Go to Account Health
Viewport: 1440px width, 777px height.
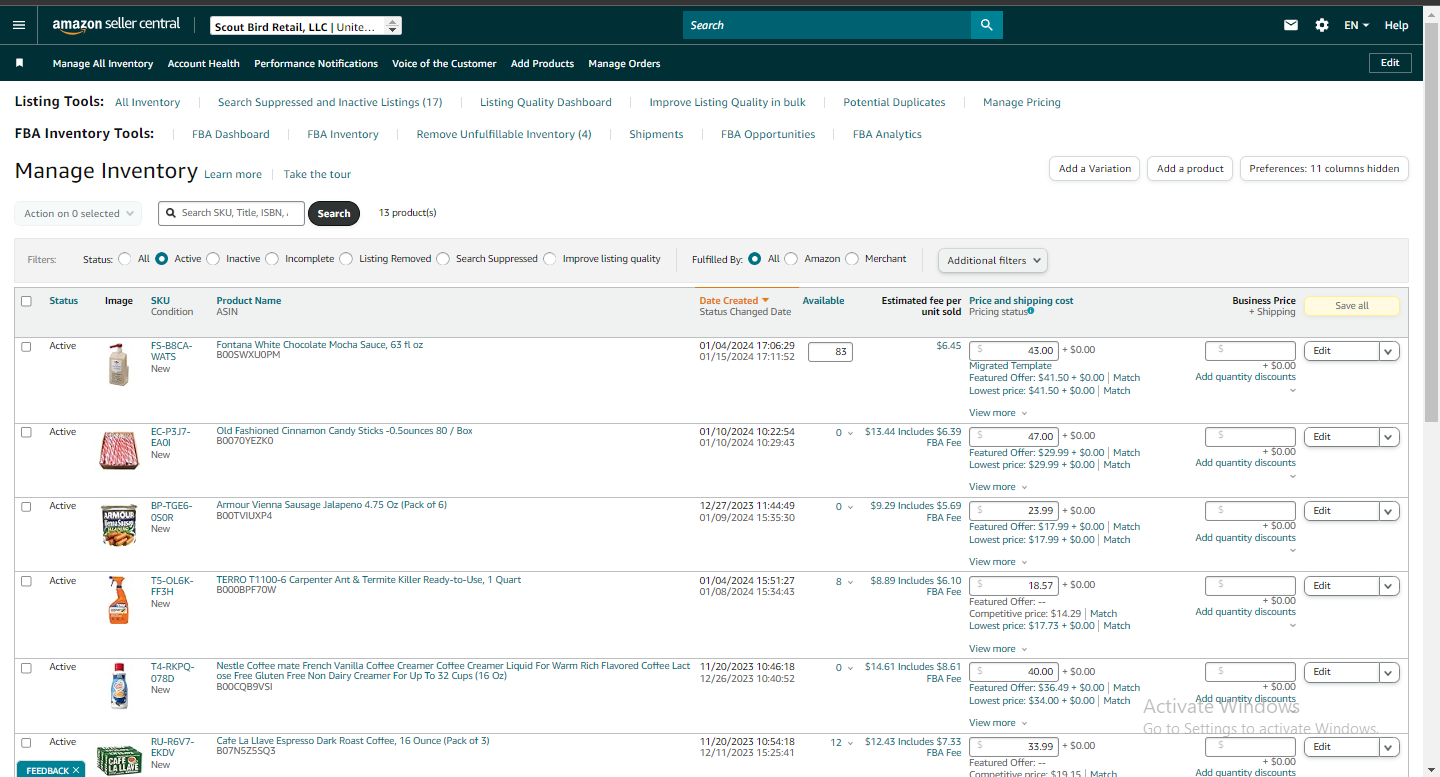[x=204, y=63]
